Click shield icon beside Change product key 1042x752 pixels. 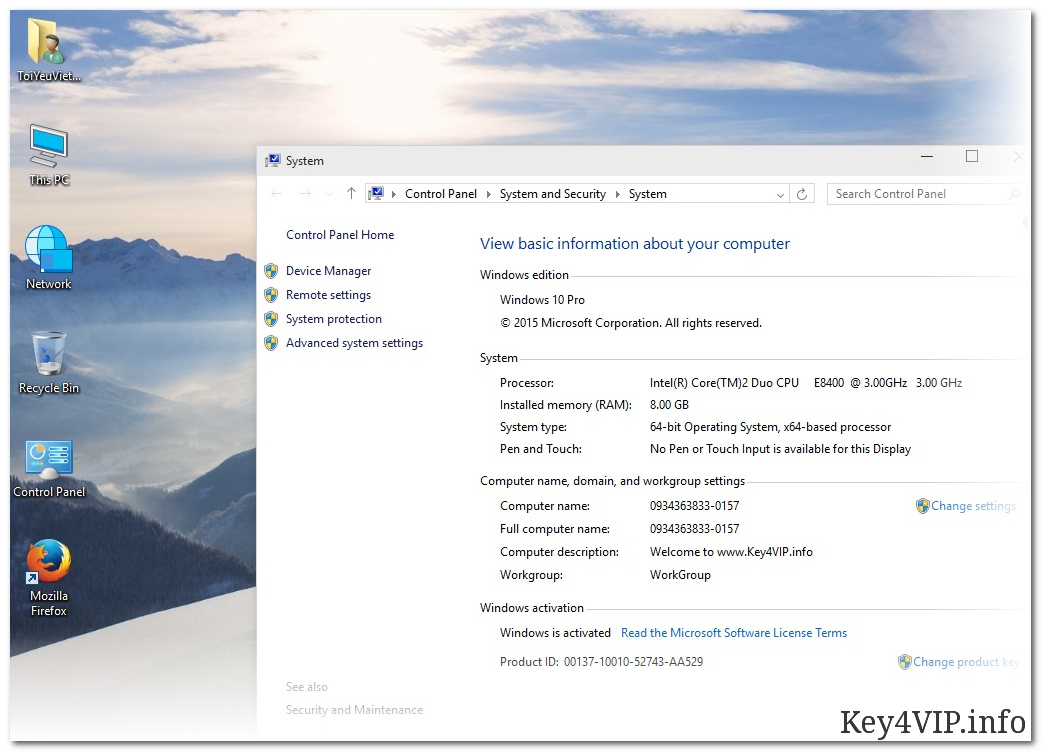pyautogui.click(x=904, y=662)
